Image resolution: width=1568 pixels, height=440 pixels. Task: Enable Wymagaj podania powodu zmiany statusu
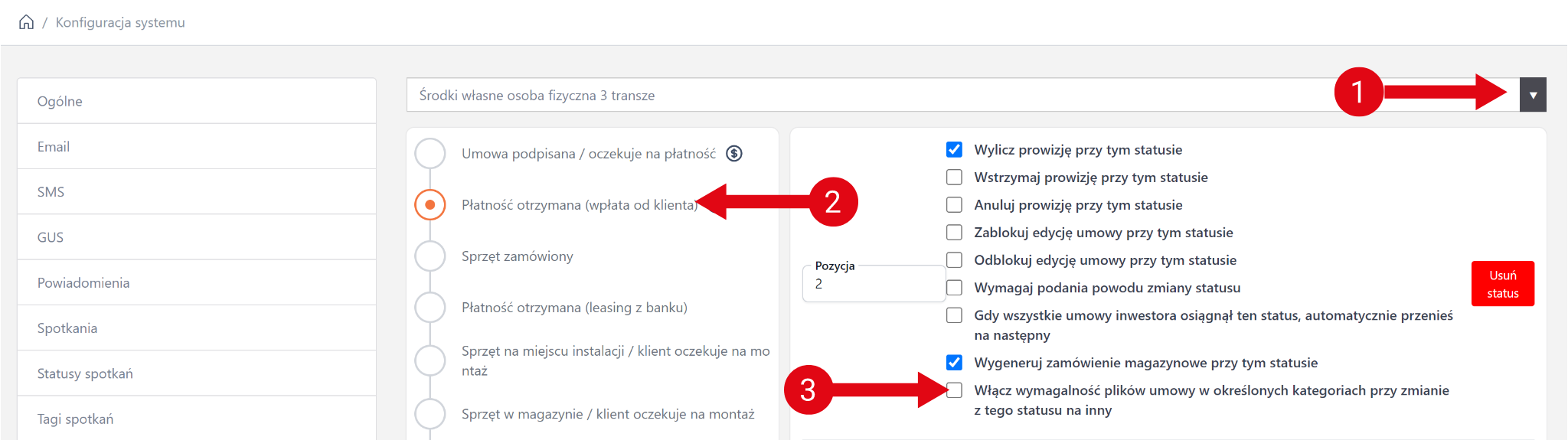[954, 288]
